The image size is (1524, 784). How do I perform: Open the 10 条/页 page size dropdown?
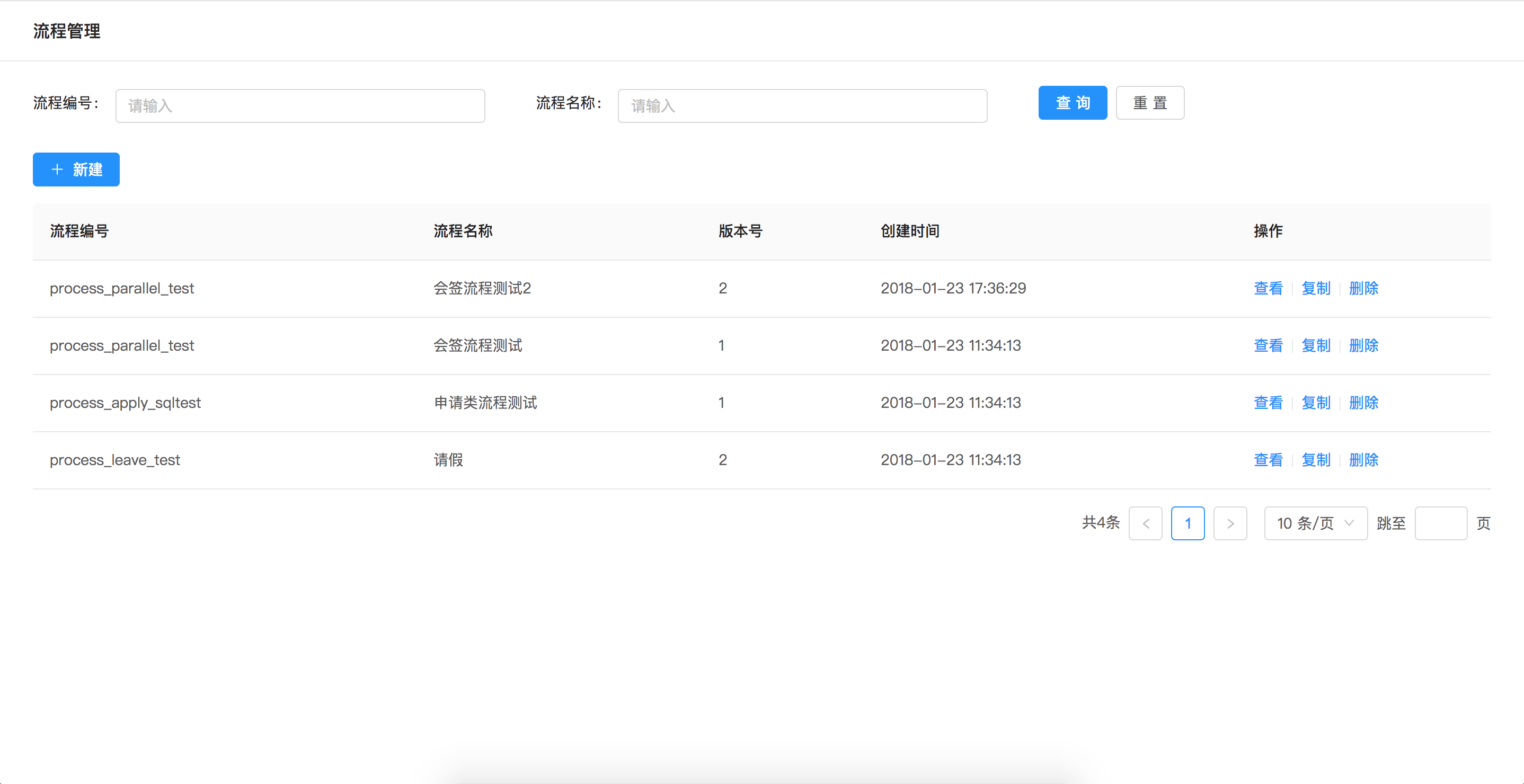(x=1315, y=523)
